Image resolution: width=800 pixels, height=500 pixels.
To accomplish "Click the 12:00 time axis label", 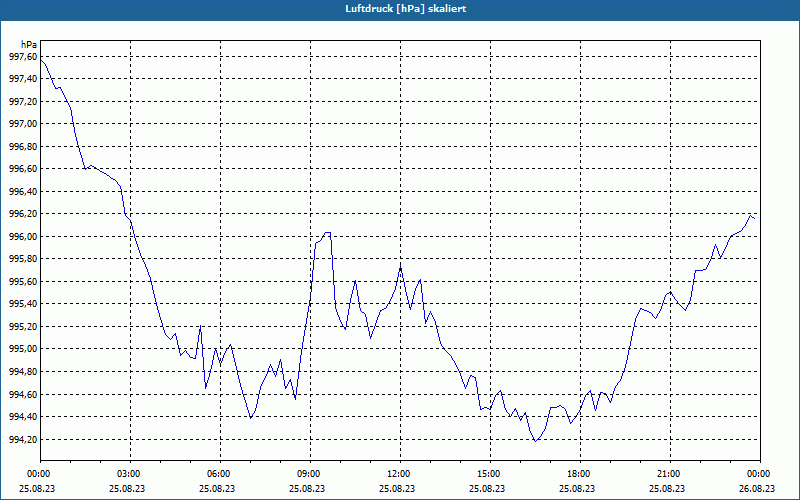I will pyautogui.click(x=400, y=474).
